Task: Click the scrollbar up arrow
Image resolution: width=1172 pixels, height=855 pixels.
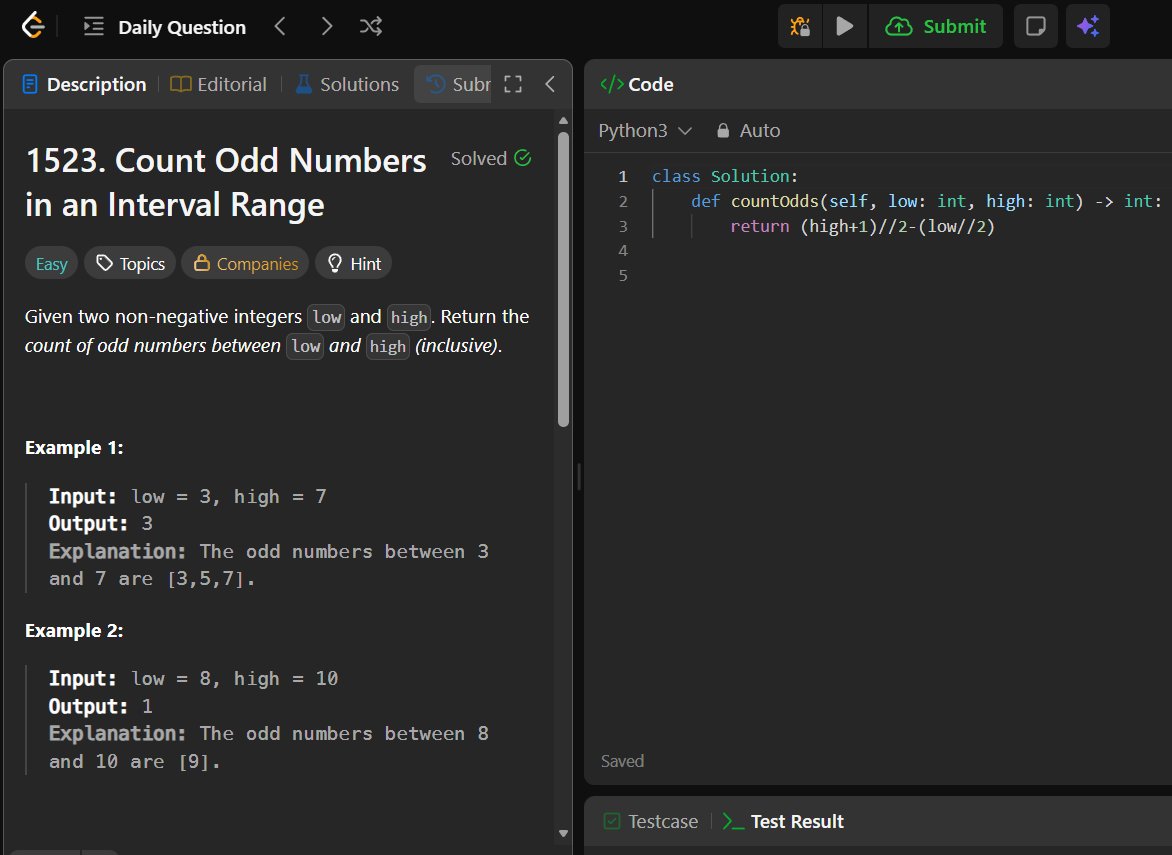Action: click(564, 120)
